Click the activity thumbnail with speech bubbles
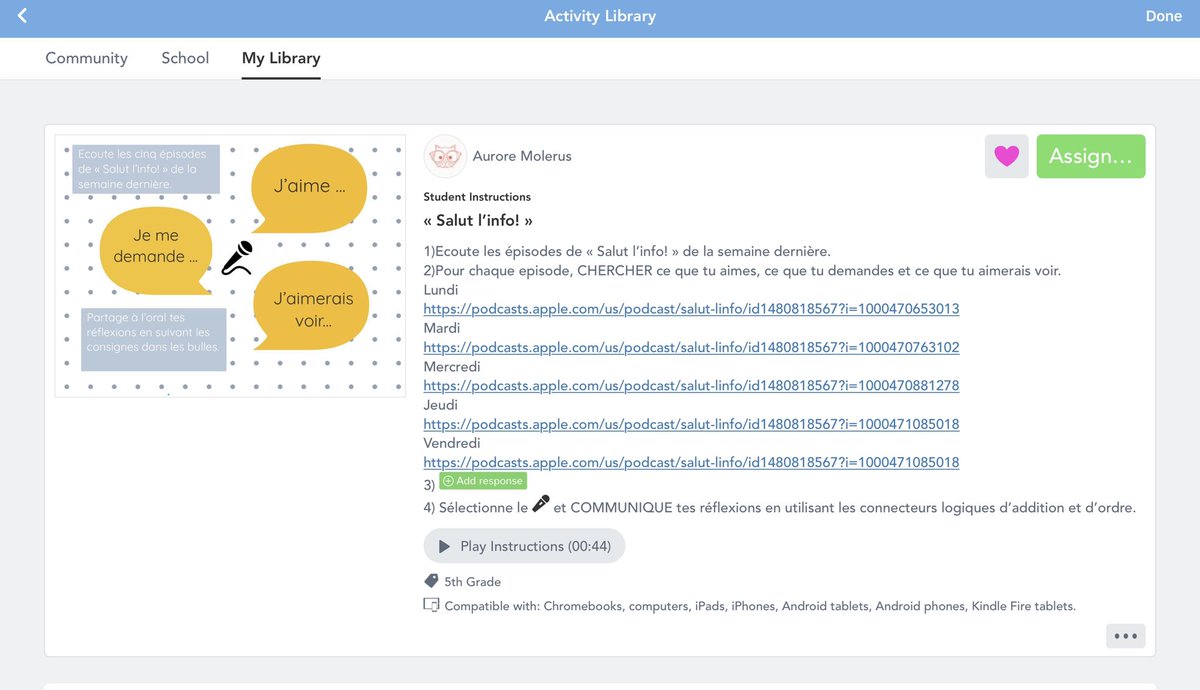 pyautogui.click(x=229, y=264)
